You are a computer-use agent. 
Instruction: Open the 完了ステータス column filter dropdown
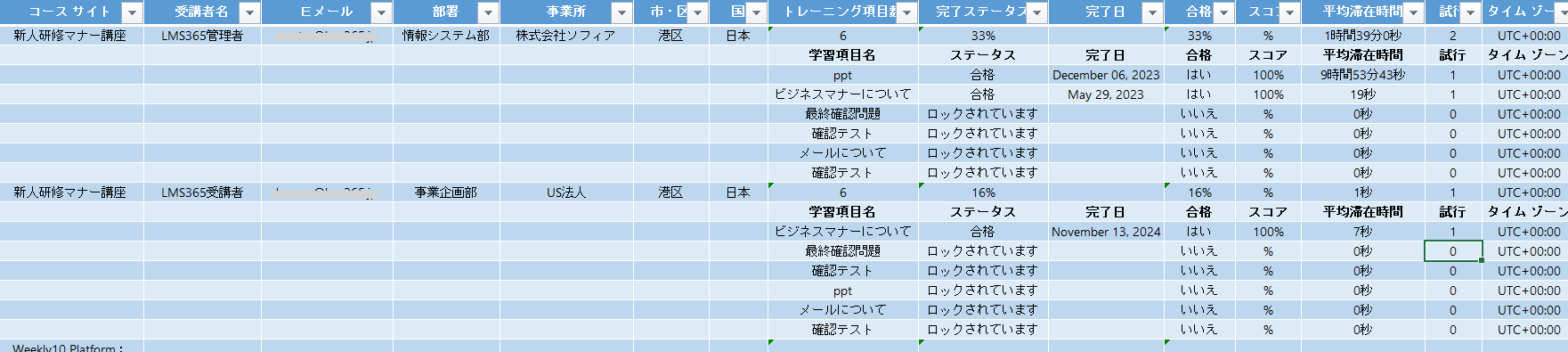click(x=1036, y=12)
